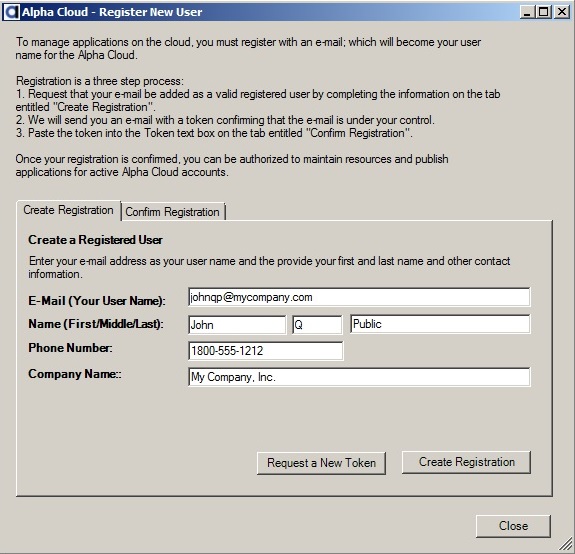This screenshot has width=575, height=554.
Task: Click the Alpha Cloud title bar icon
Action: 12,12
